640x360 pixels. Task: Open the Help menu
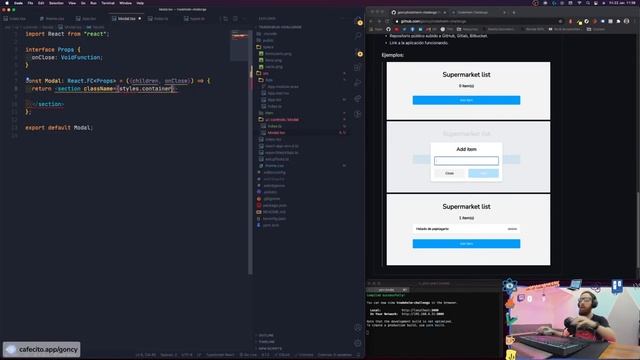(x=140, y=3)
